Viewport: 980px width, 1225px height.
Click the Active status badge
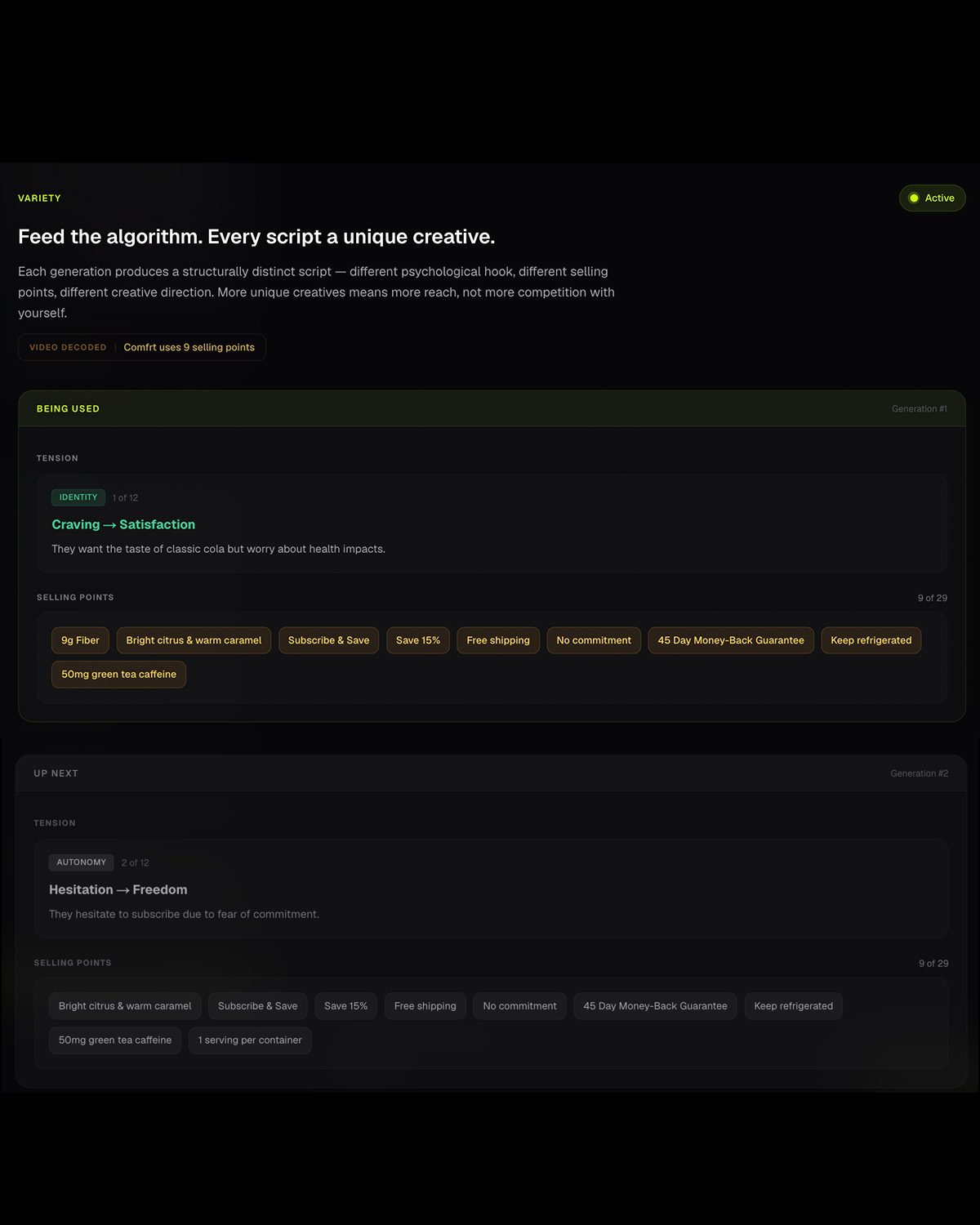932,198
